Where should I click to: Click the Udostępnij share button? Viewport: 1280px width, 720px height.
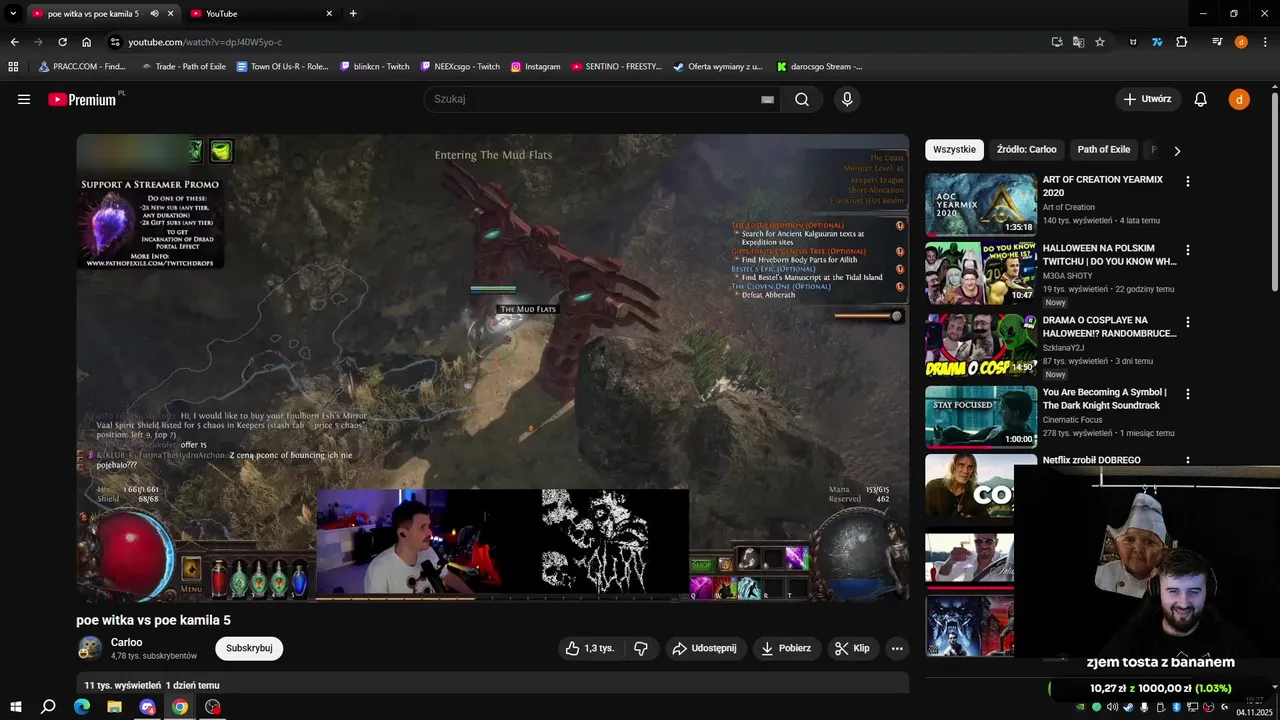pos(706,648)
